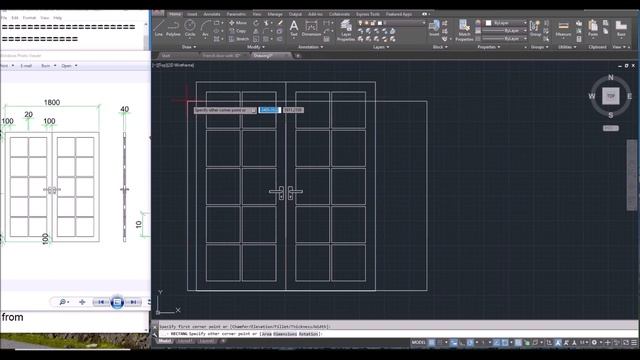Click the Paste tool

pyautogui.click(x=593, y=29)
